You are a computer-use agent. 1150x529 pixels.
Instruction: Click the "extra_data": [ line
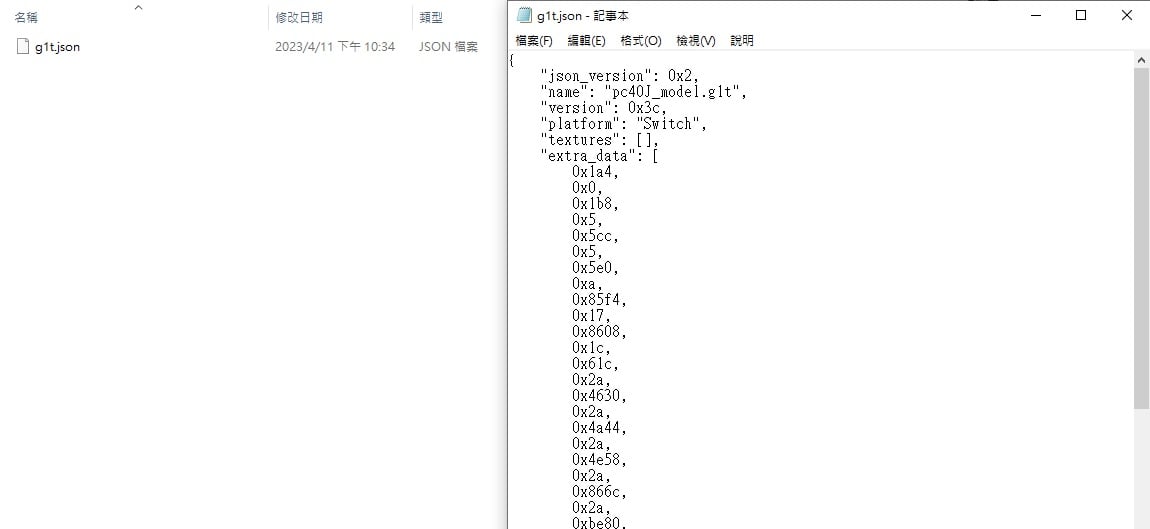[x=600, y=156]
